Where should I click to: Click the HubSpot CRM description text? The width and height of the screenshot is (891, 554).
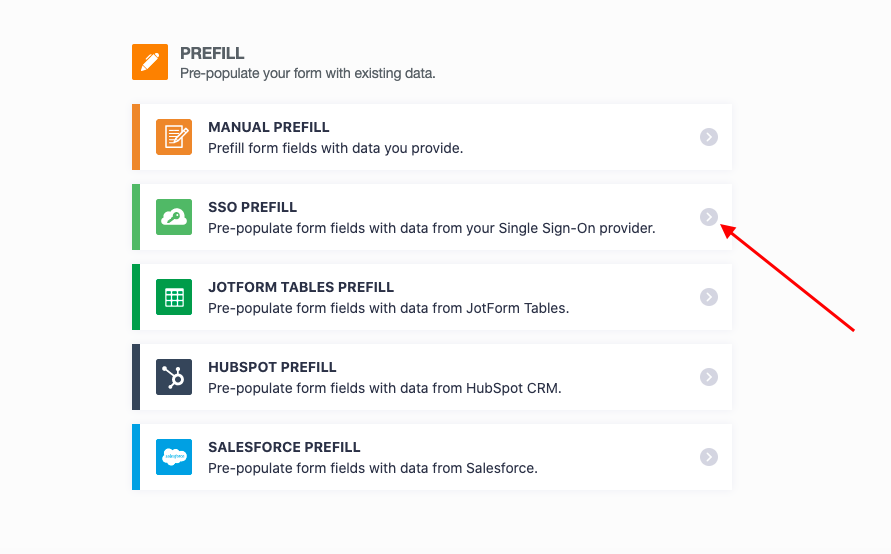[x=384, y=388]
